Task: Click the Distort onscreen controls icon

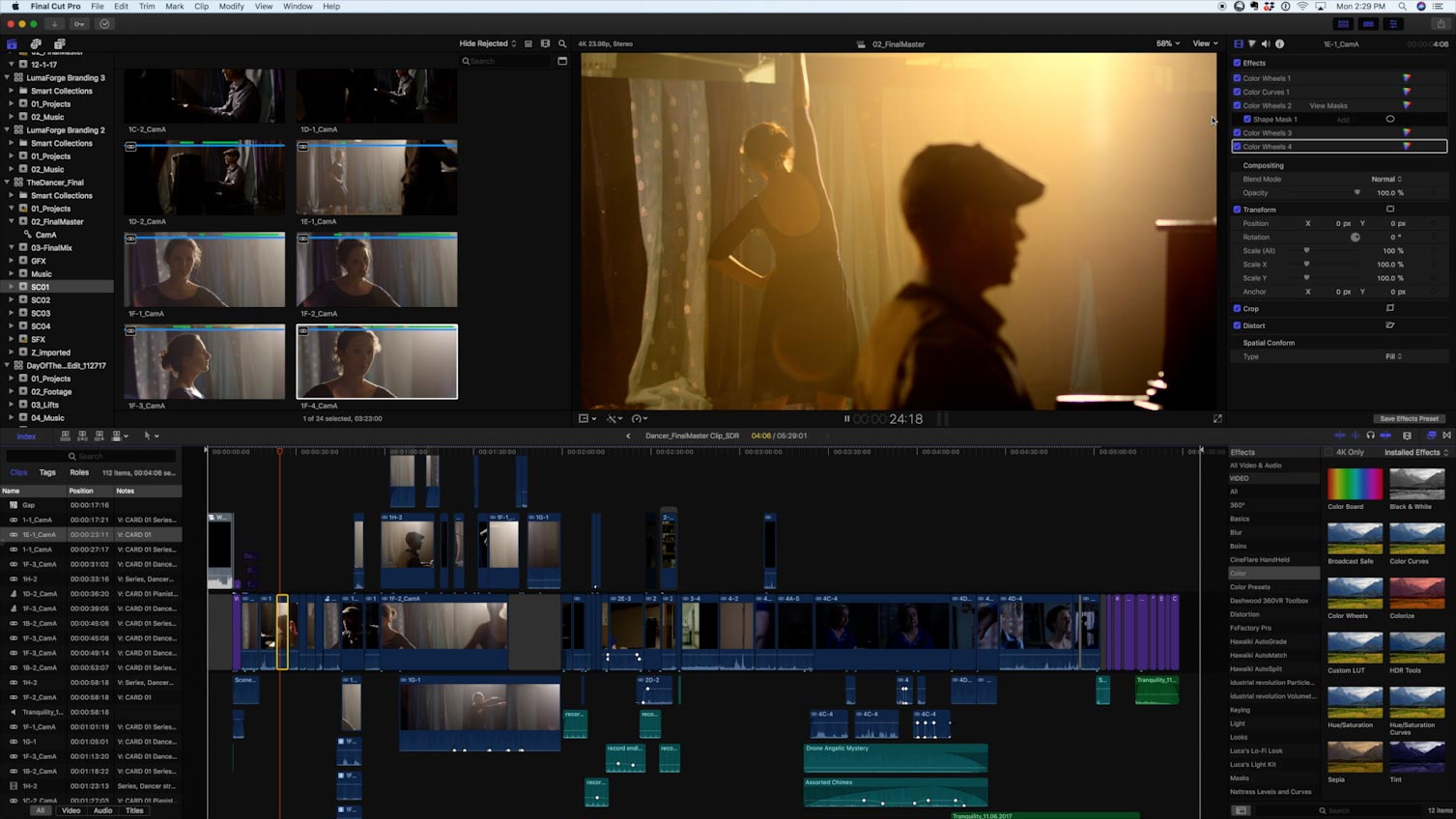Action: point(1390,325)
